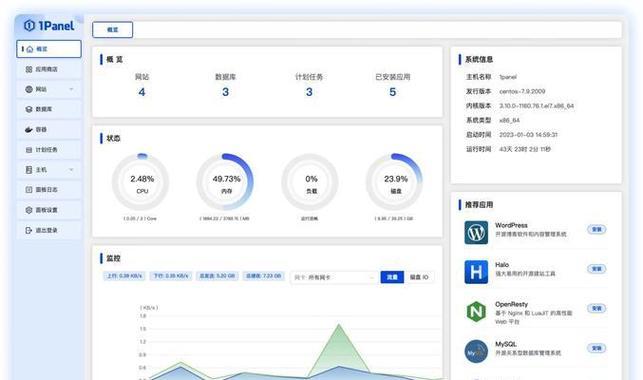Image resolution: width=643 pixels, height=380 pixels.
Task: Click the 系统信息 panel heading
Action: click(479, 59)
